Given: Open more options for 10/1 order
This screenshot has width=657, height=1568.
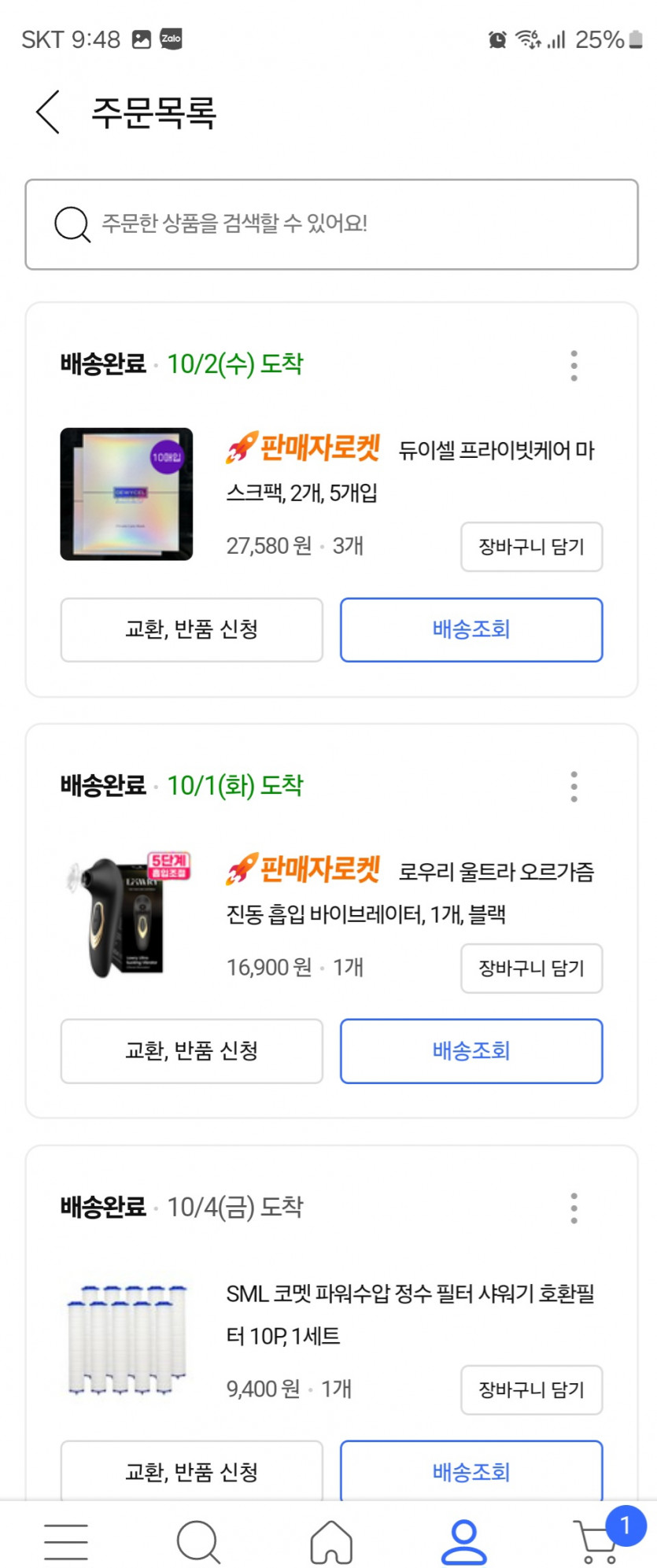Looking at the screenshot, I should pos(574,787).
